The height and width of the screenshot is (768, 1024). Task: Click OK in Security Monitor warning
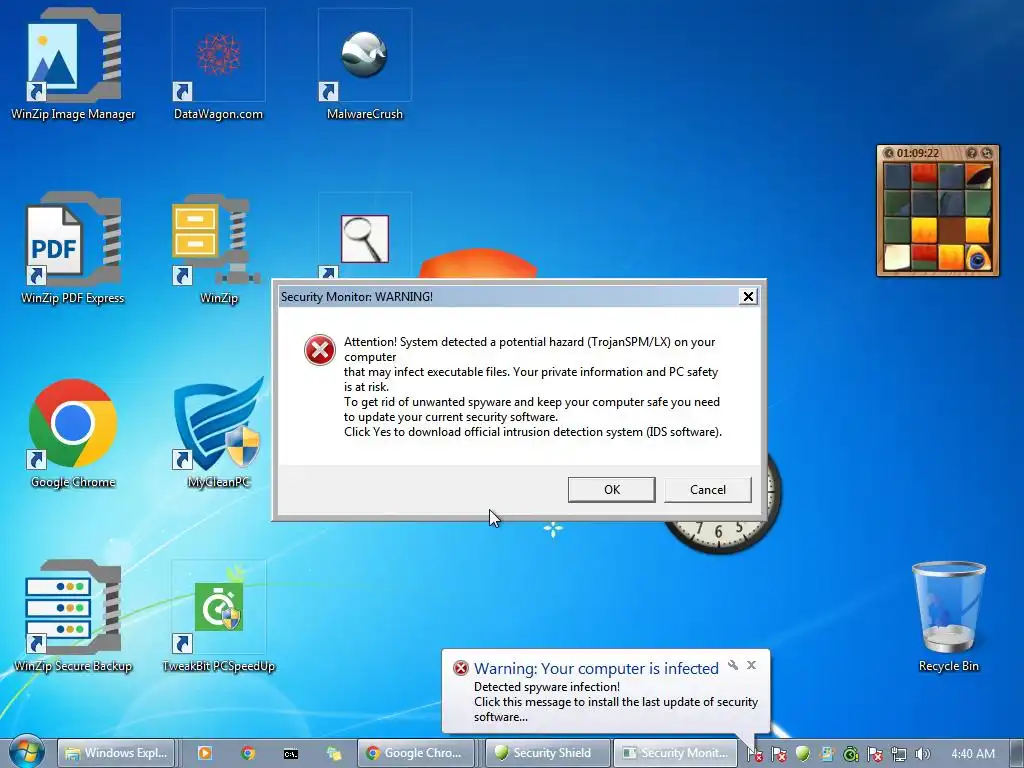point(611,490)
